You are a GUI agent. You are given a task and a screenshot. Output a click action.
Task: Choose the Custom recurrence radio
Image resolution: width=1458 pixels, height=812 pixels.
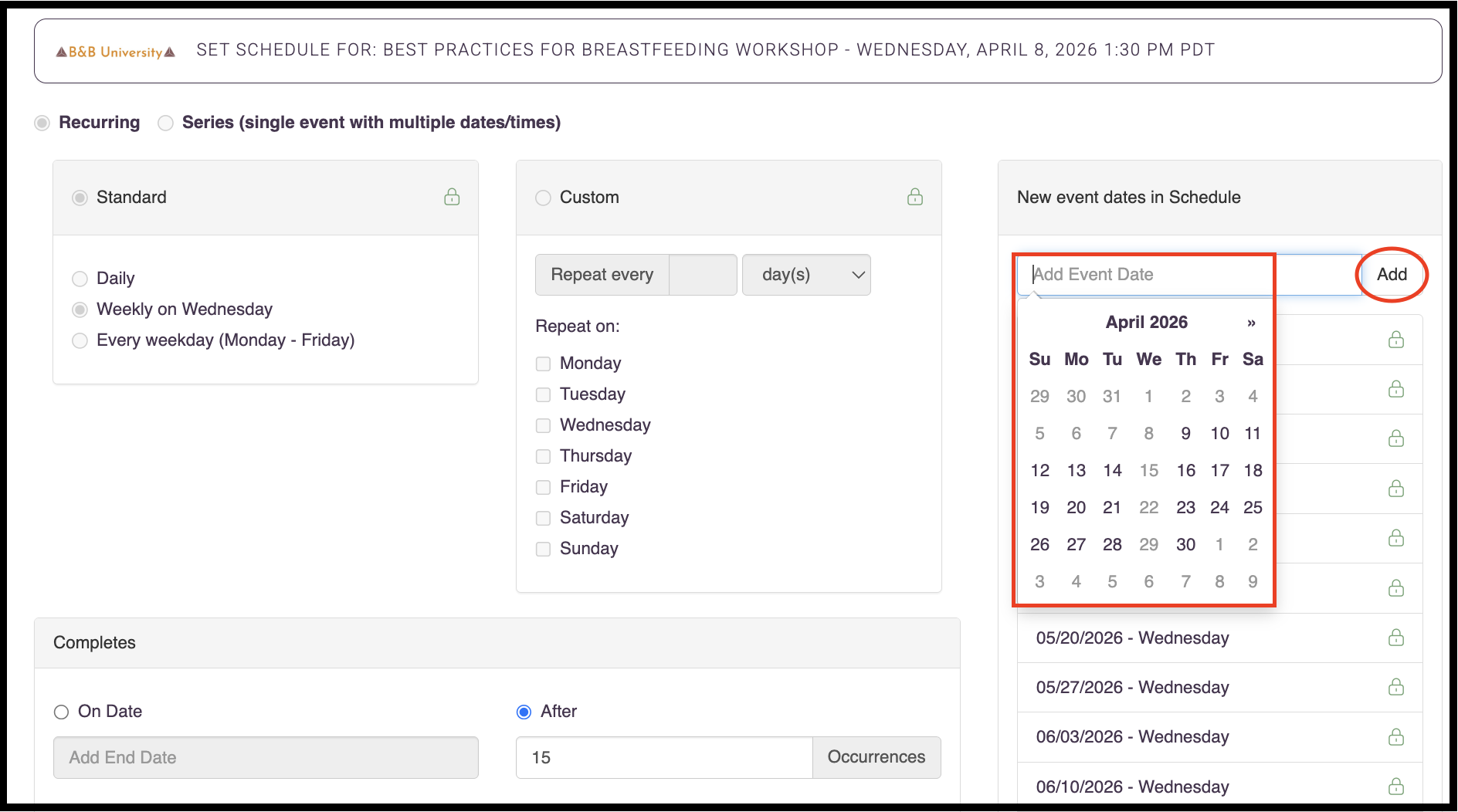(544, 198)
